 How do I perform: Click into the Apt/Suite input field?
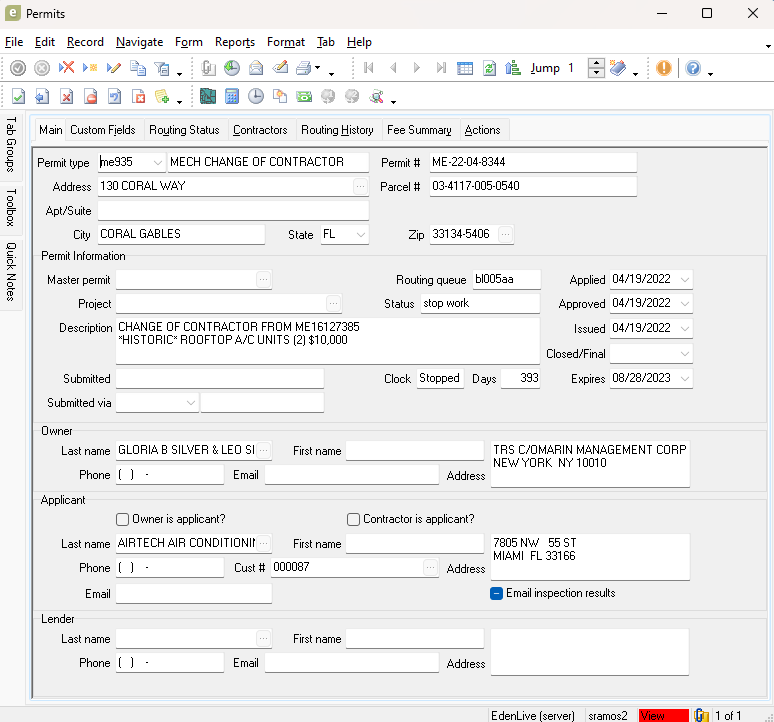tap(233, 211)
